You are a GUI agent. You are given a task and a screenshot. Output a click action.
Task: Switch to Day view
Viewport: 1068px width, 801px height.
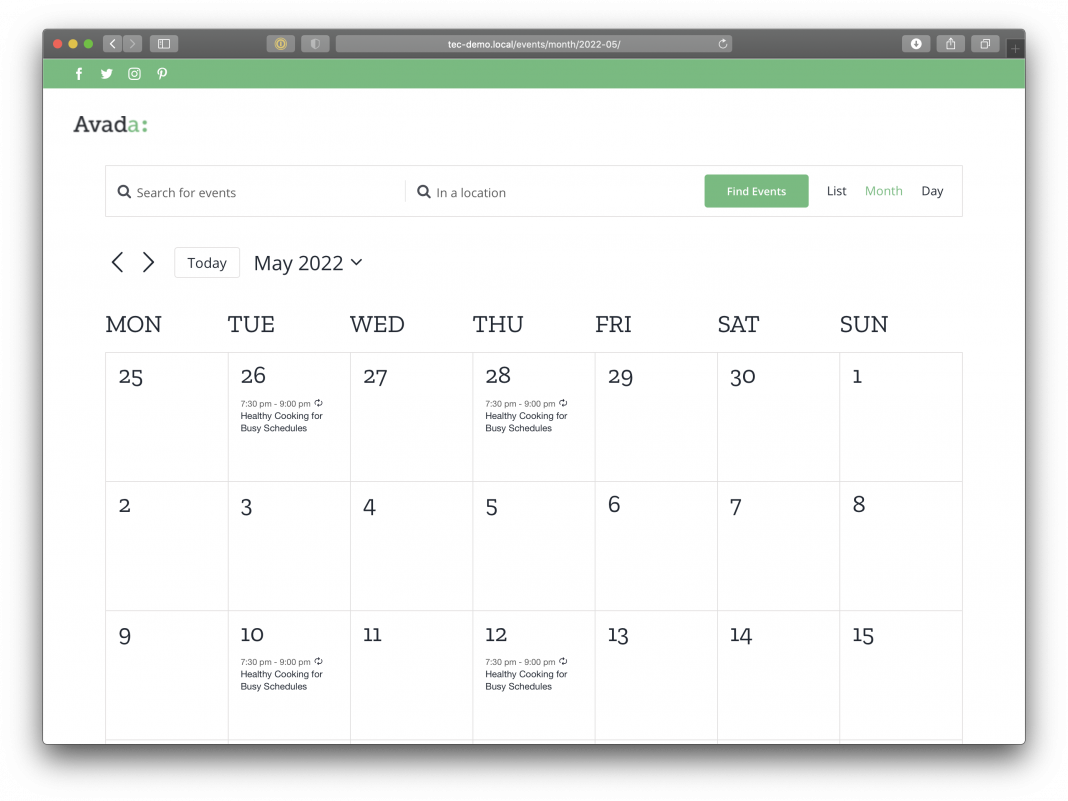click(932, 190)
